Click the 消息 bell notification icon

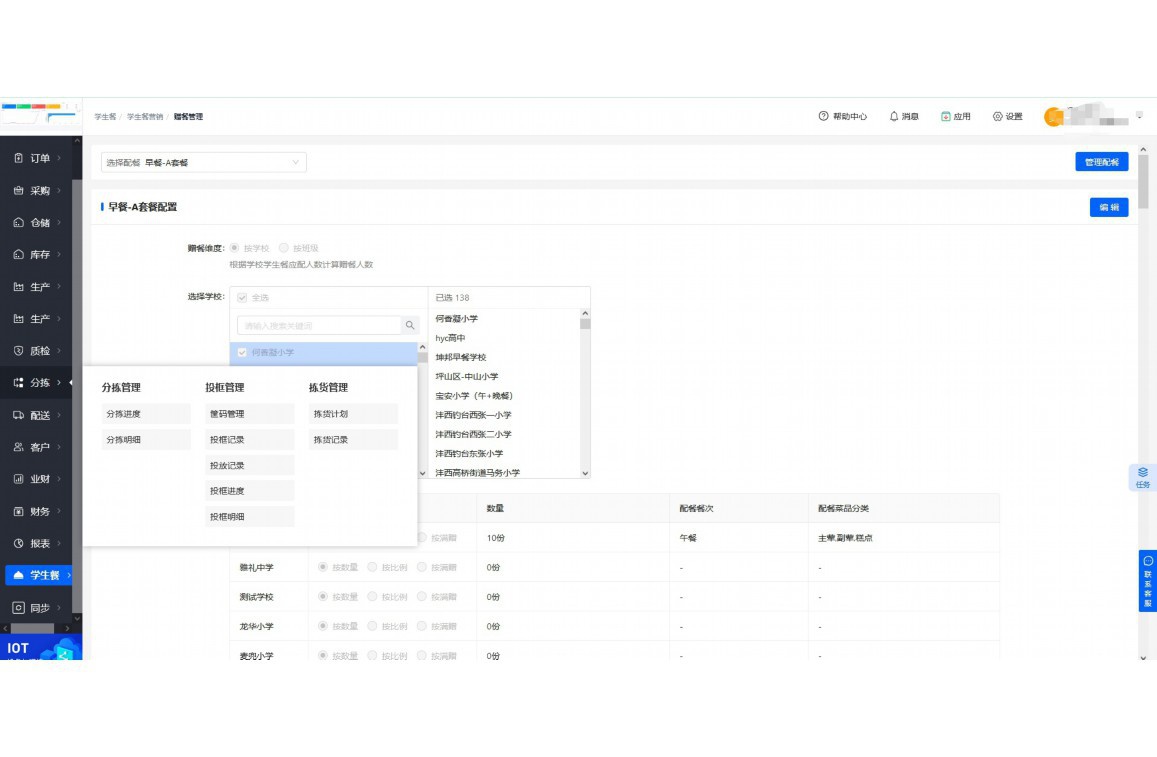pos(894,117)
